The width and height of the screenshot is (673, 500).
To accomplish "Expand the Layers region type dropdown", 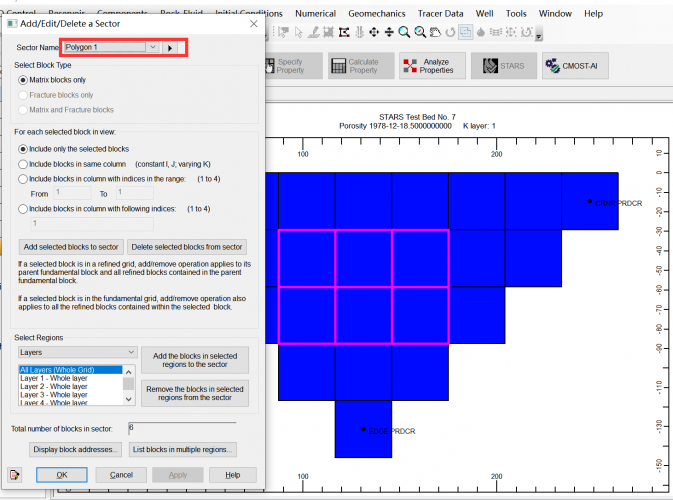I will click(131, 352).
